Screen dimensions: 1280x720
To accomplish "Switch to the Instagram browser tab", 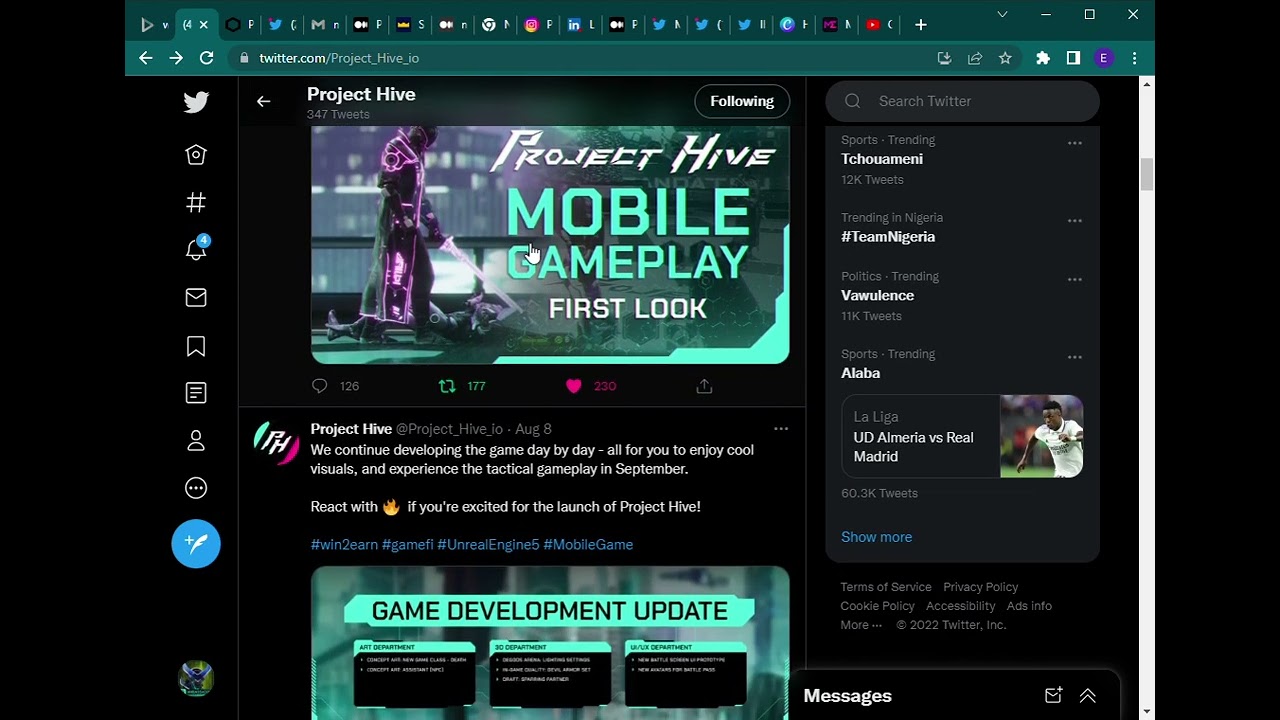I will pos(538,25).
